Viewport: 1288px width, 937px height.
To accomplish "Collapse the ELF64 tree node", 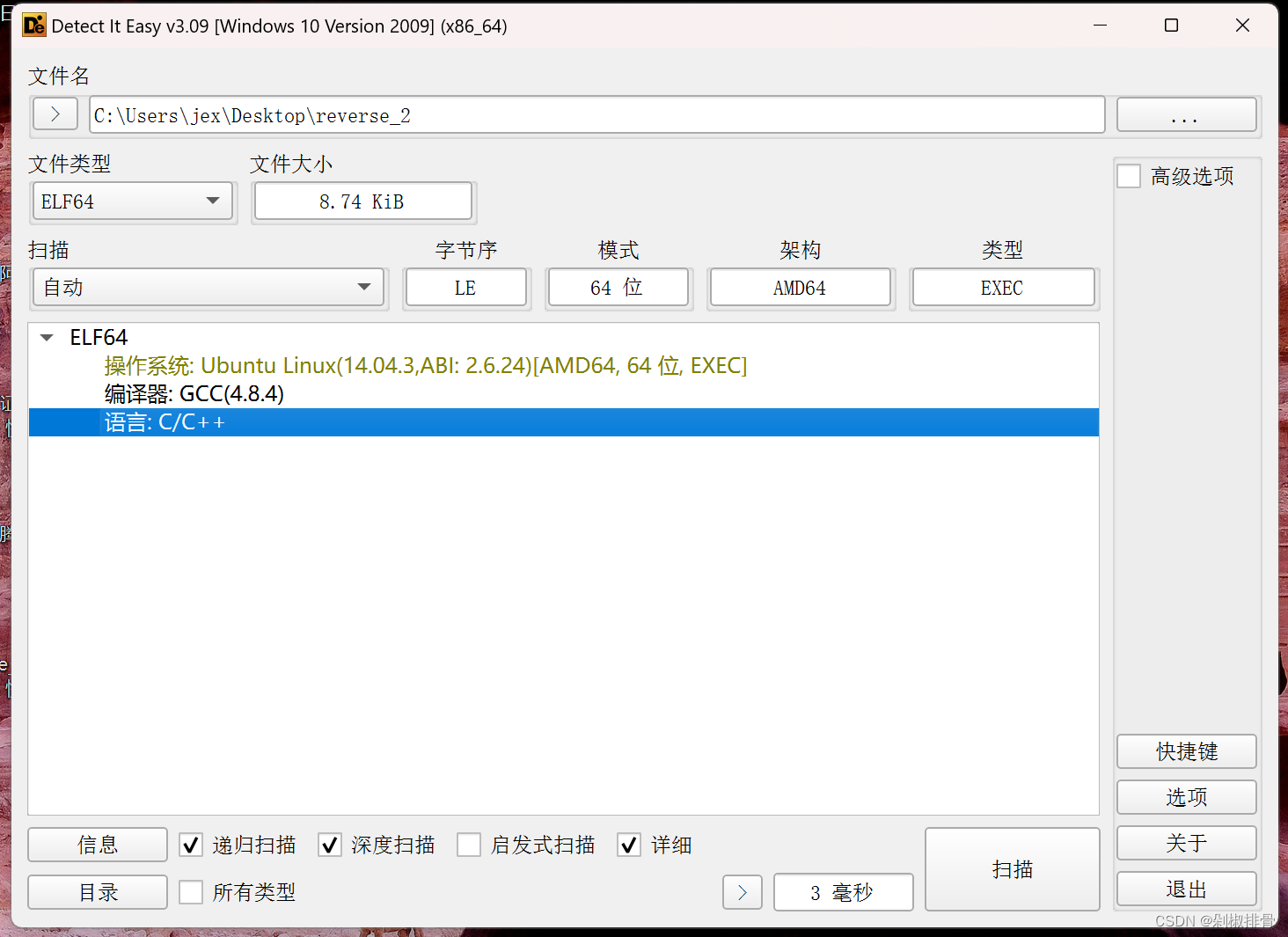I will [48, 338].
